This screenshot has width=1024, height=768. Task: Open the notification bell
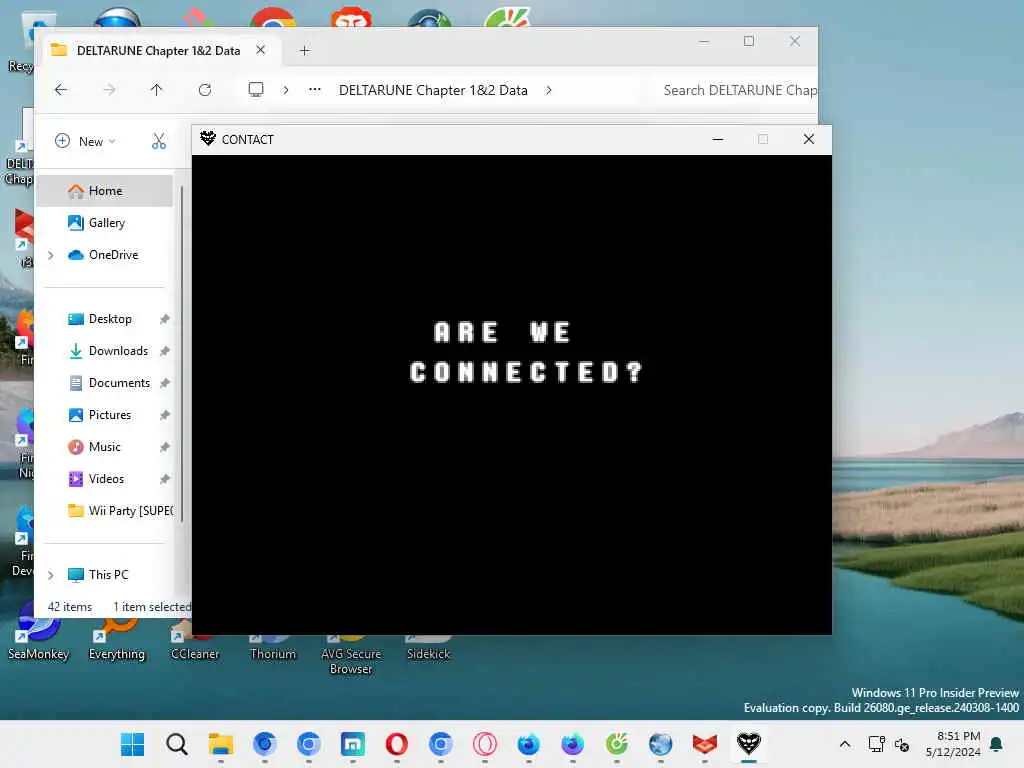tap(997, 744)
